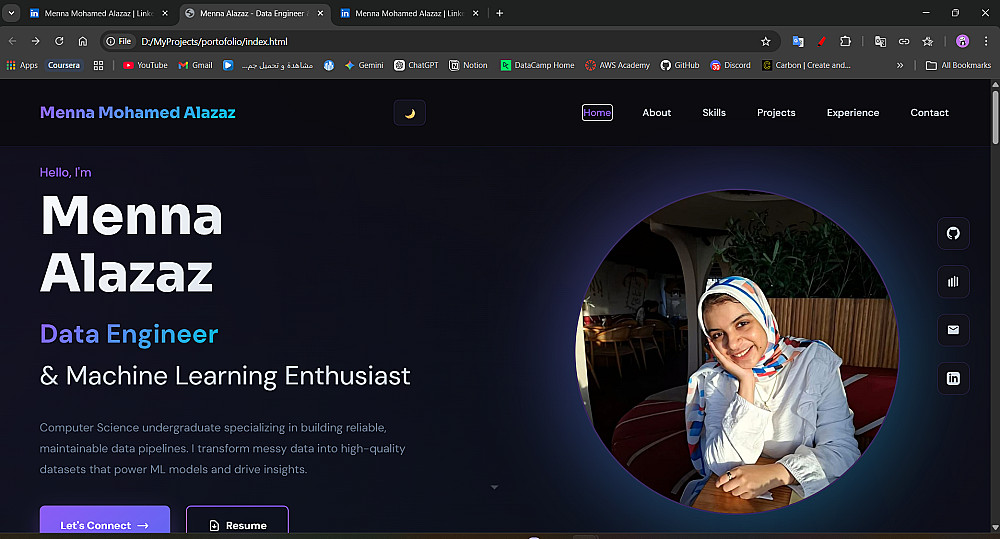Image resolution: width=1000 pixels, height=539 pixels.
Task: Select Experience in the navigation bar
Action: pos(853,112)
